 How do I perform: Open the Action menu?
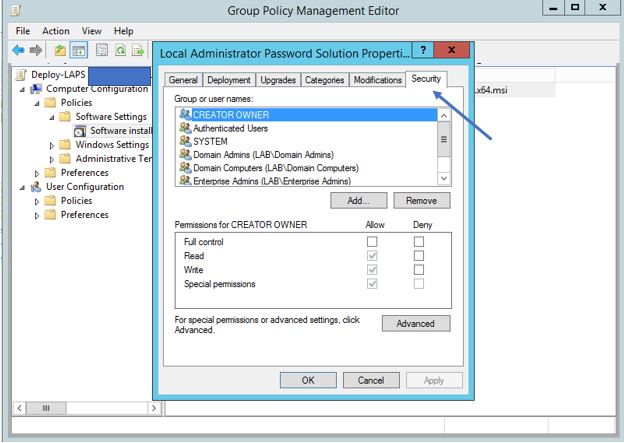click(x=56, y=31)
